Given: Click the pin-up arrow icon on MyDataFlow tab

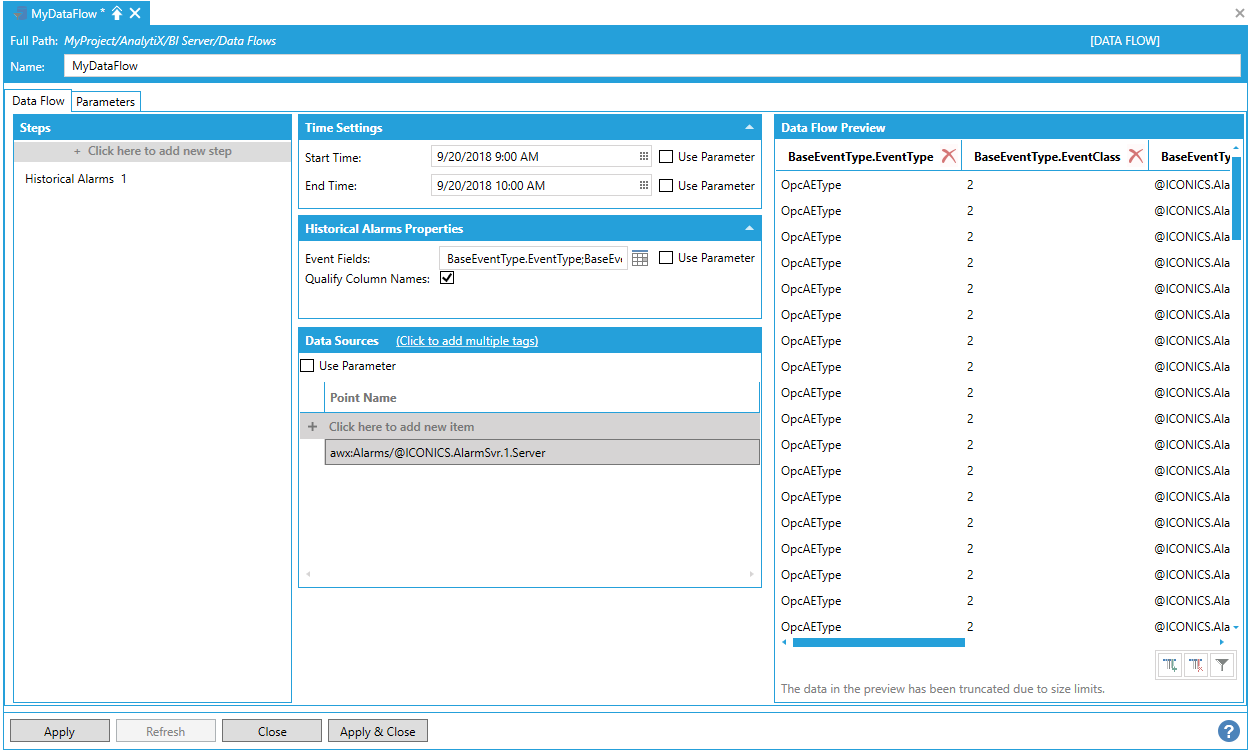Looking at the screenshot, I should point(117,13).
